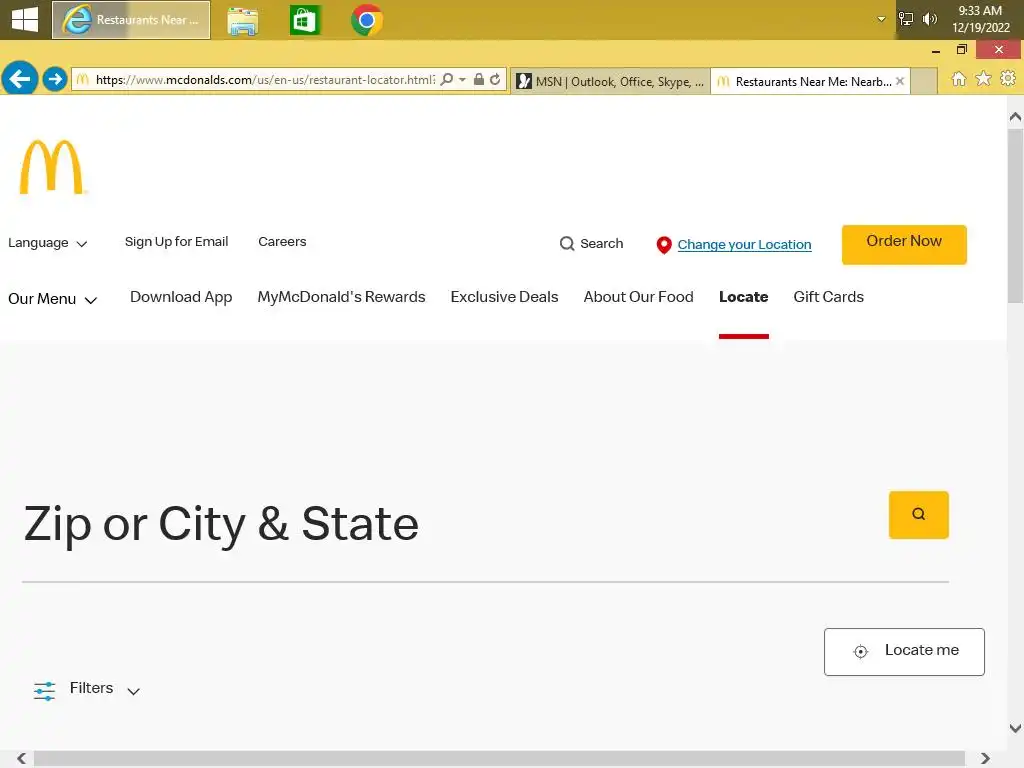Open the browser Home icon

point(959,79)
